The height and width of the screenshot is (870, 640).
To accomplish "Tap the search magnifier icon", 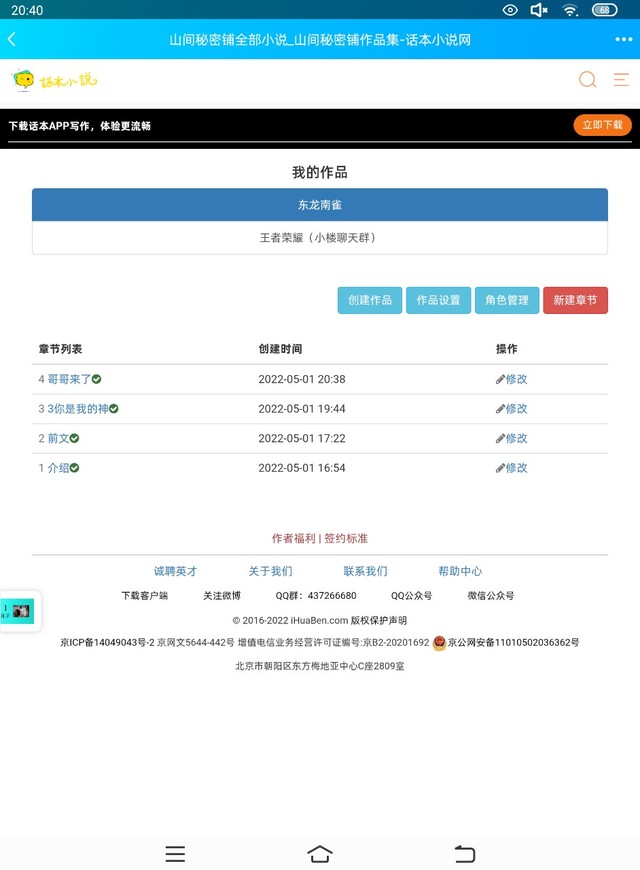I will pyautogui.click(x=588, y=80).
